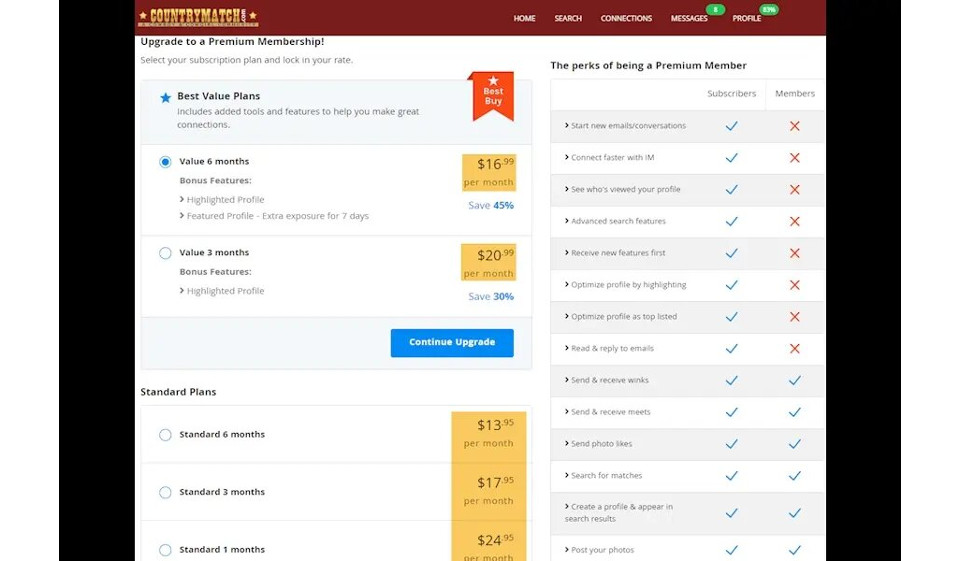Click Members red X for Connect faster with IM
The width and height of the screenshot is (960, 561).
794,158
